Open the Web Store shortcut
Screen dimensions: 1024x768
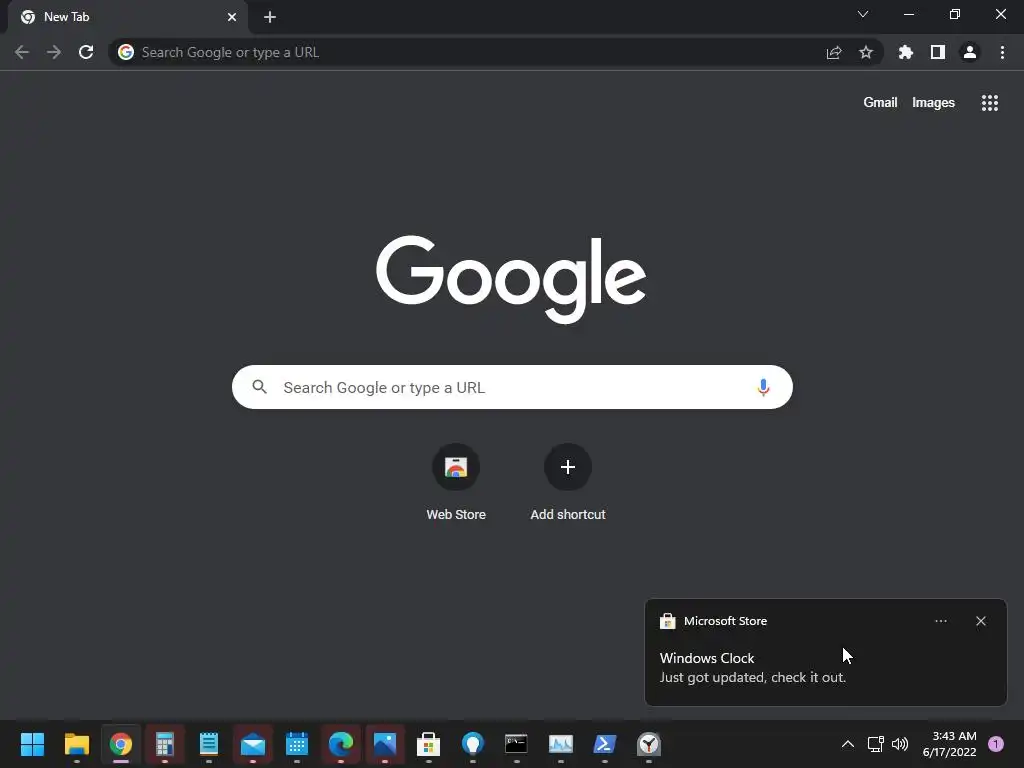point(456,483)
